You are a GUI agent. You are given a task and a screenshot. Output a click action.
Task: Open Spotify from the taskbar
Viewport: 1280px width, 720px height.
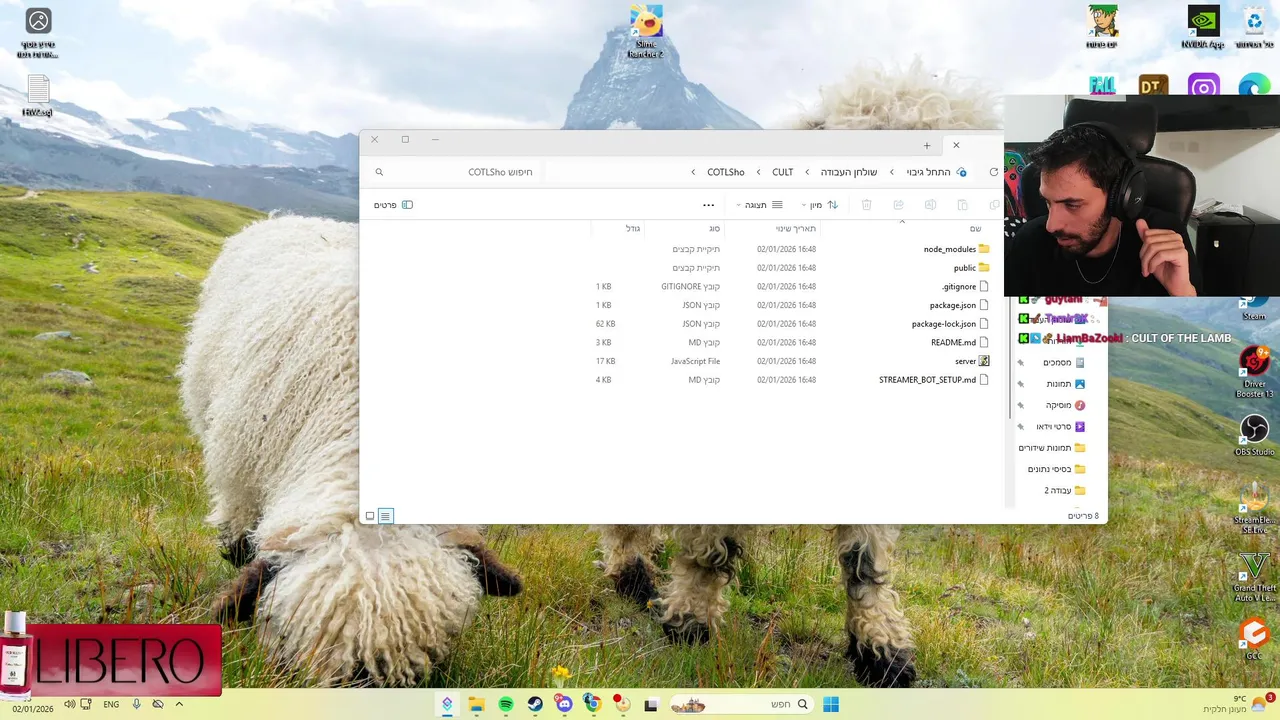pos(506,705)
